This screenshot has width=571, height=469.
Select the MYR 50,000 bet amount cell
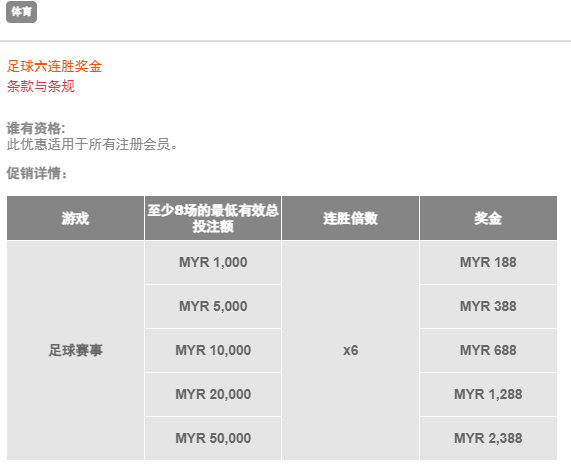[x=213, y=439]
